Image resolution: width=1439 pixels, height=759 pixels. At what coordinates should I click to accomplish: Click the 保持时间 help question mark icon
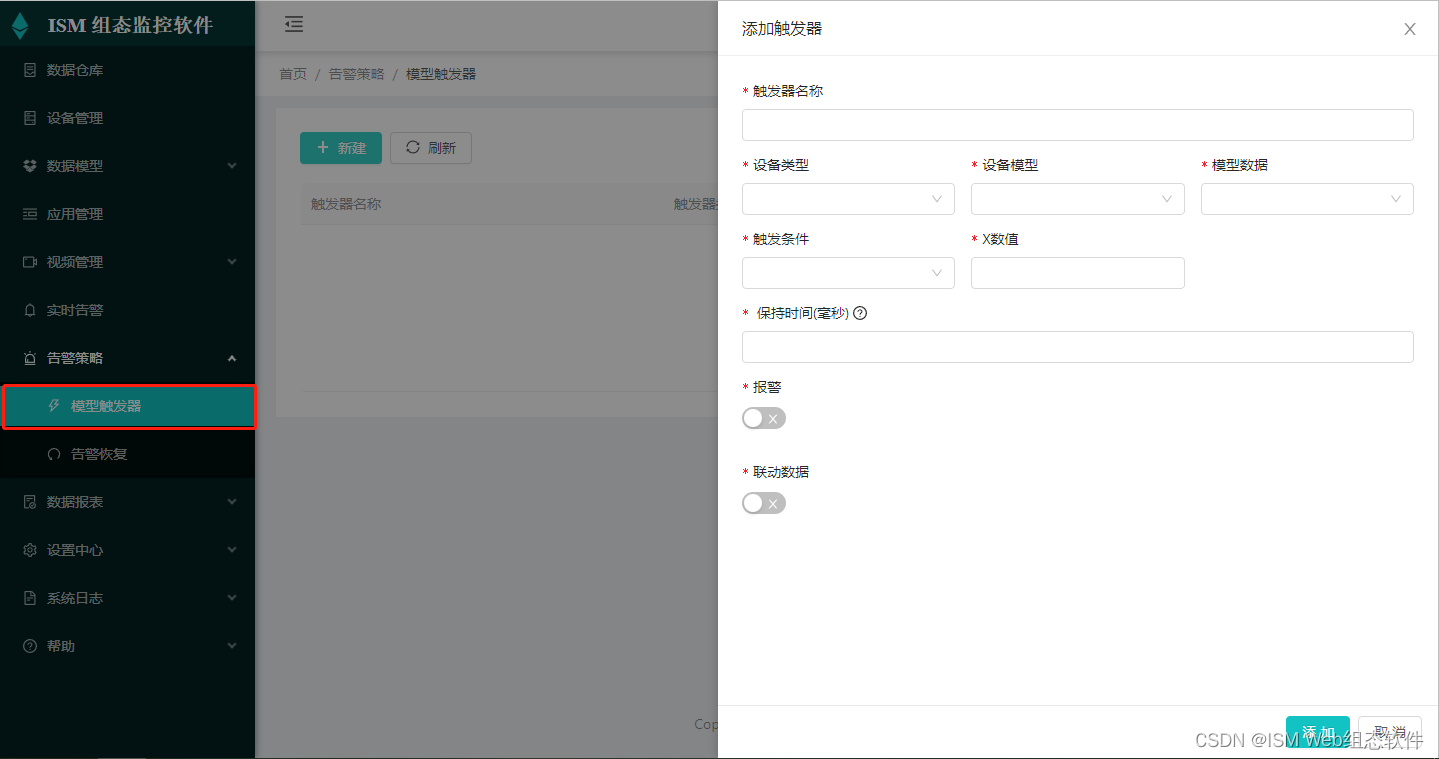click(860, 312)
